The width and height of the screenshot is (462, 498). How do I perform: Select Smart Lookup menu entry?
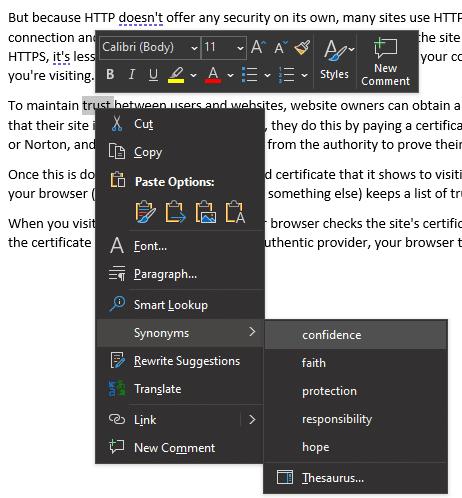click(x=180, y=305)
